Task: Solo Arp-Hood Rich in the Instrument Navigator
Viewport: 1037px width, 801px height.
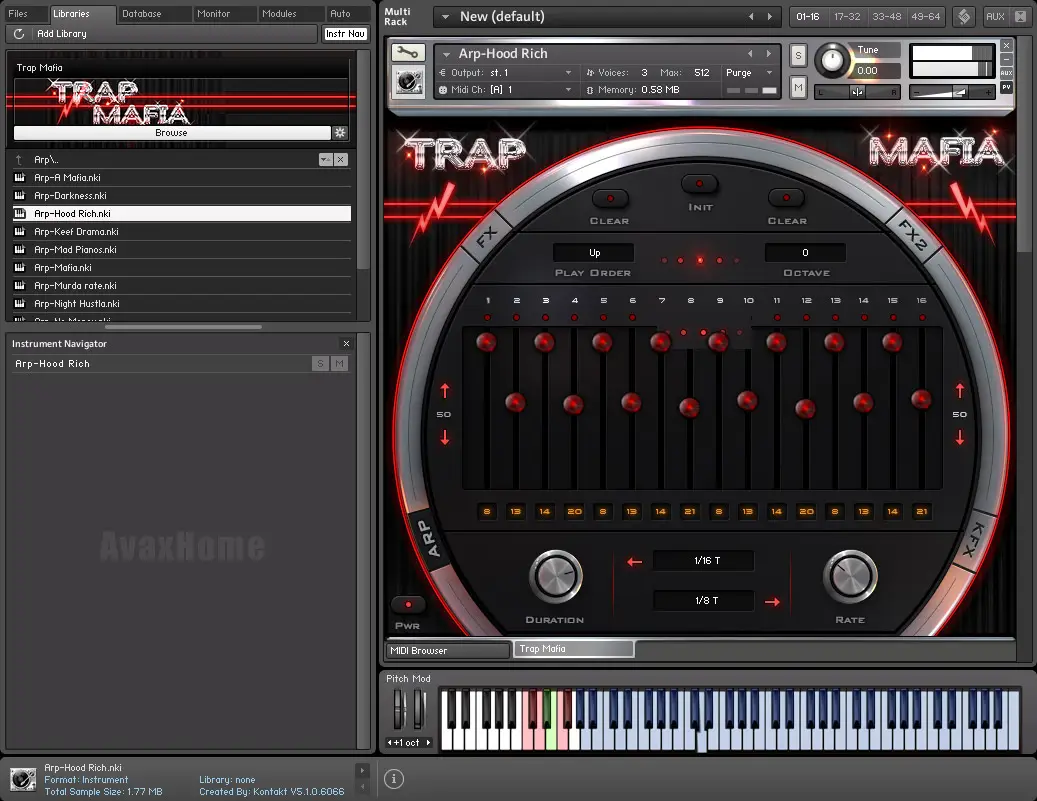Action: (x=320, y=363)
